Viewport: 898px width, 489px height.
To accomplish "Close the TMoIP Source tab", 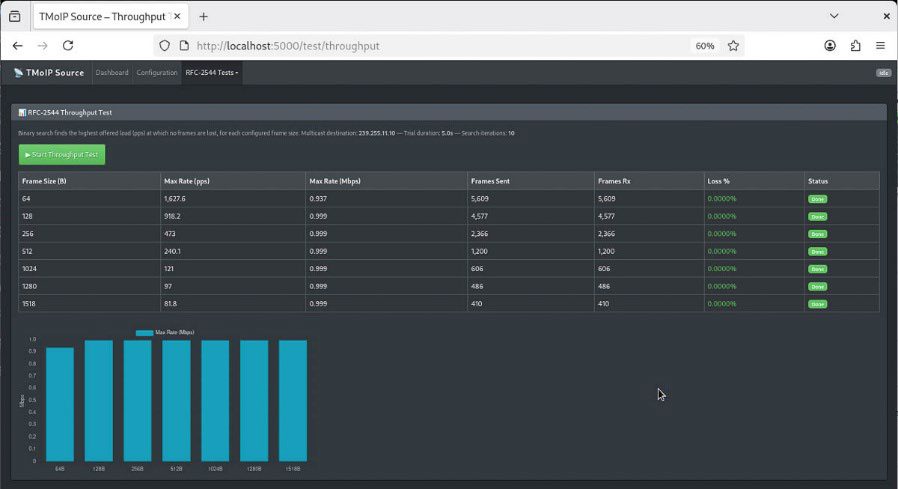I will (177, 17).
